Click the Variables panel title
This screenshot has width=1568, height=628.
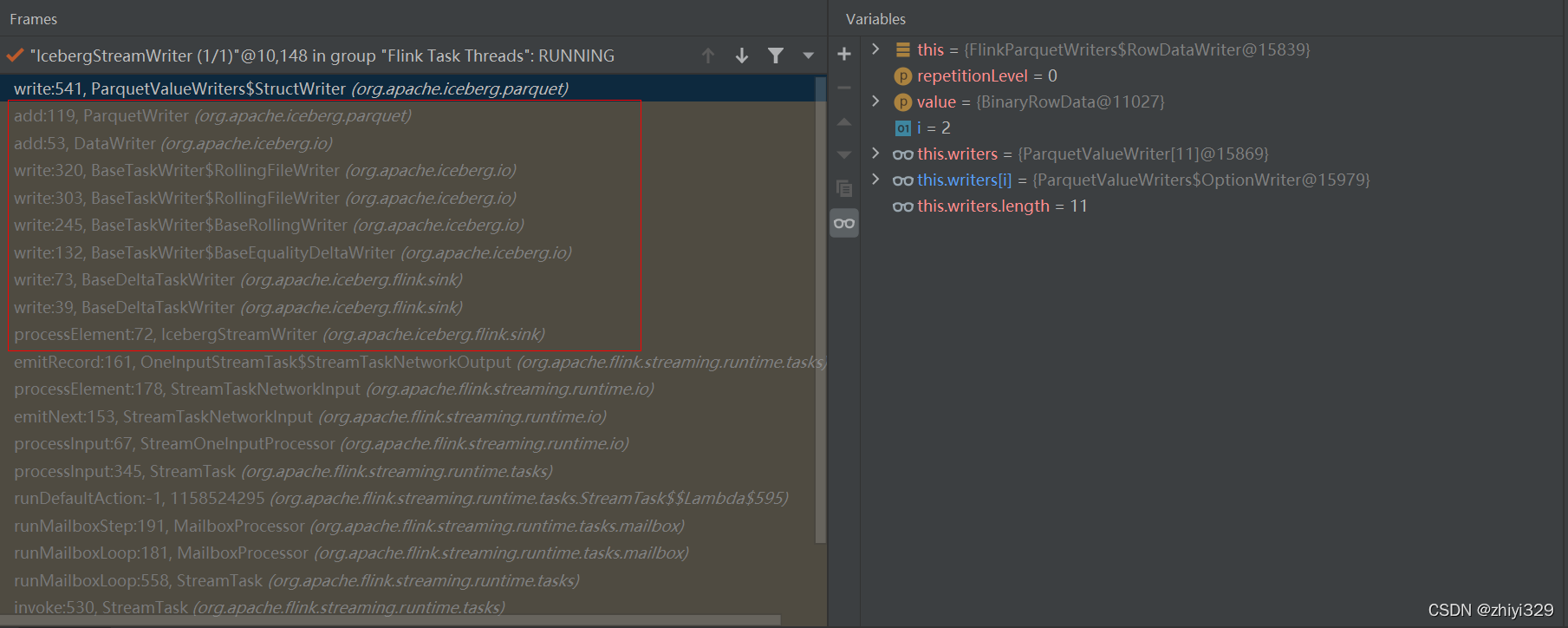(875, 19)
